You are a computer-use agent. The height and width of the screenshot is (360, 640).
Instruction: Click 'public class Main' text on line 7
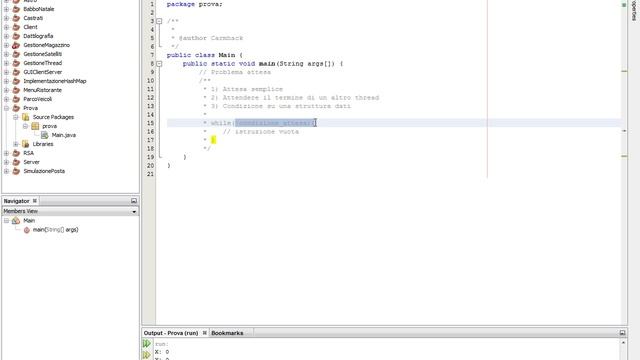click(x=201, y=55)
